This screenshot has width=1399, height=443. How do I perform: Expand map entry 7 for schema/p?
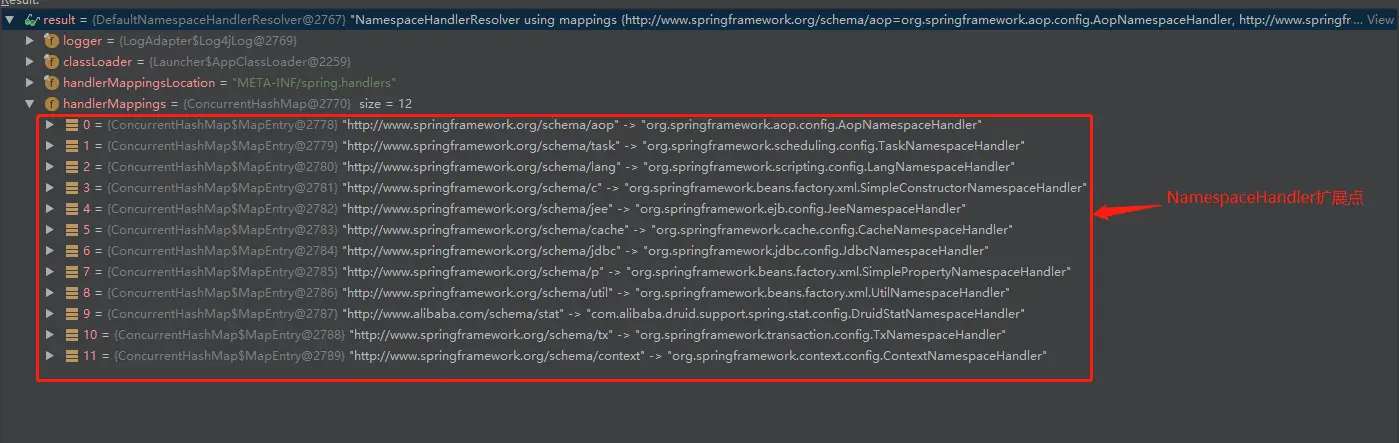(50, 272)
